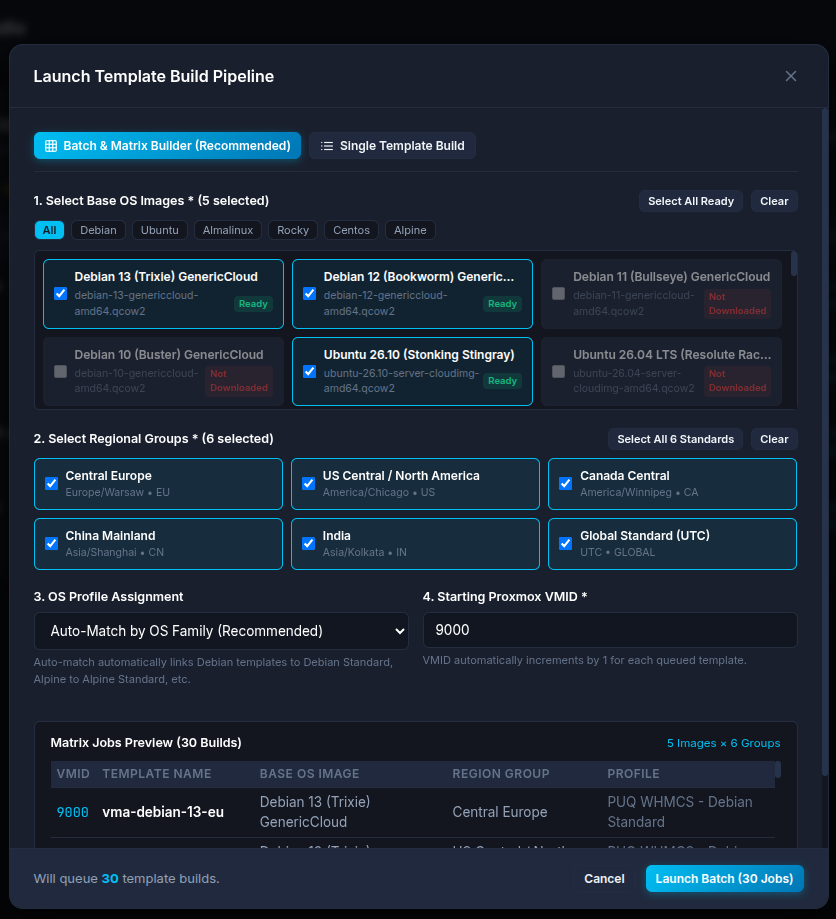Click the Ready badge on Debian 12

coord(502,304)
